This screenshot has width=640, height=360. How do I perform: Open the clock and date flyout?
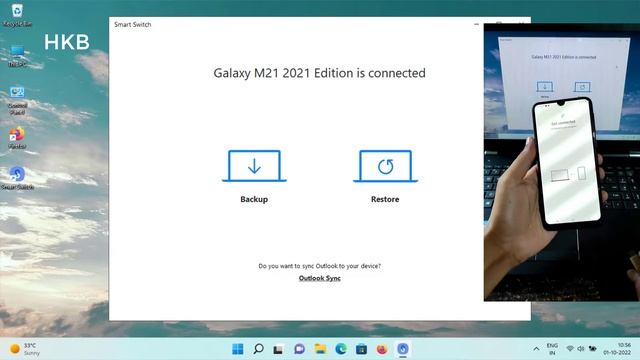click(x=618, y=349)
